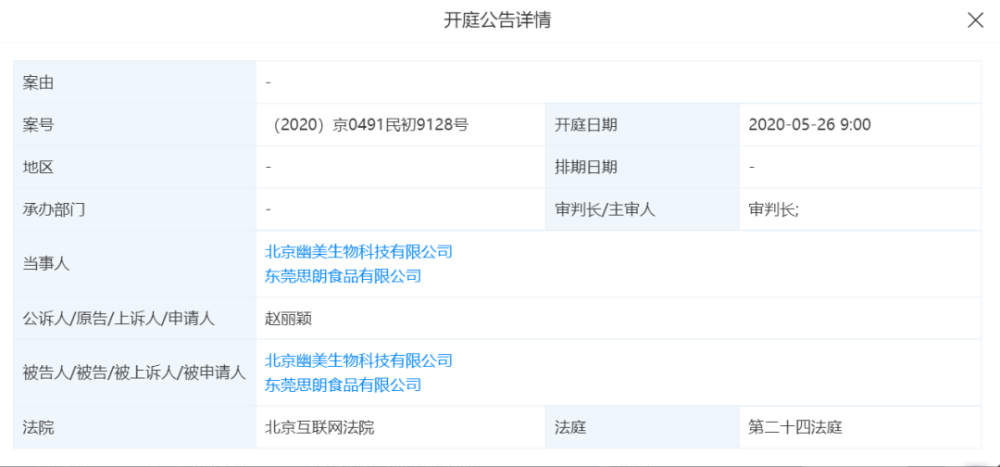Click the 当事人 row label
Screen dimensions: 1000x467
click(46, 263)
